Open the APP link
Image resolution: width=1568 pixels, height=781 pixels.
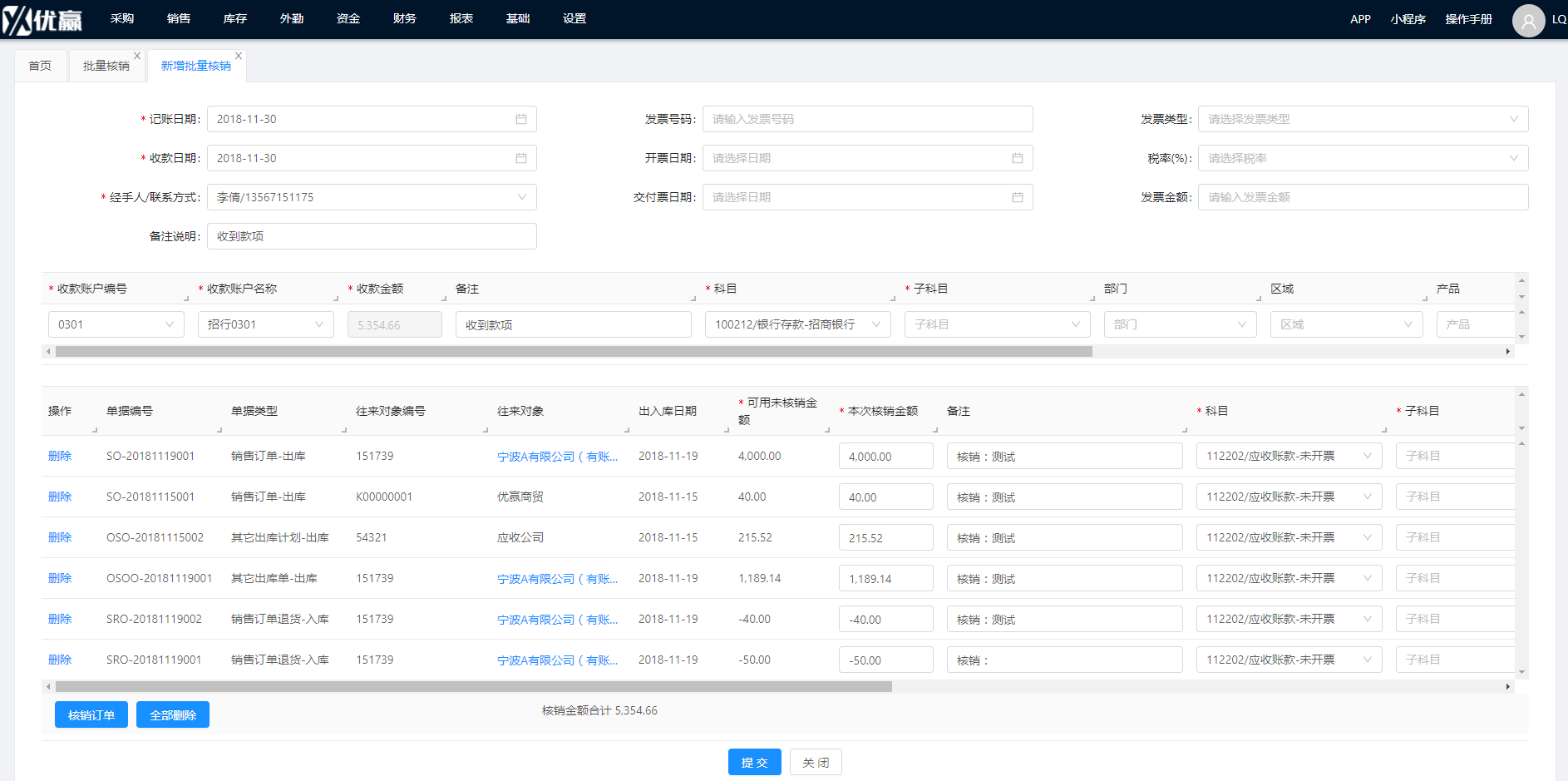(1360, 19)
